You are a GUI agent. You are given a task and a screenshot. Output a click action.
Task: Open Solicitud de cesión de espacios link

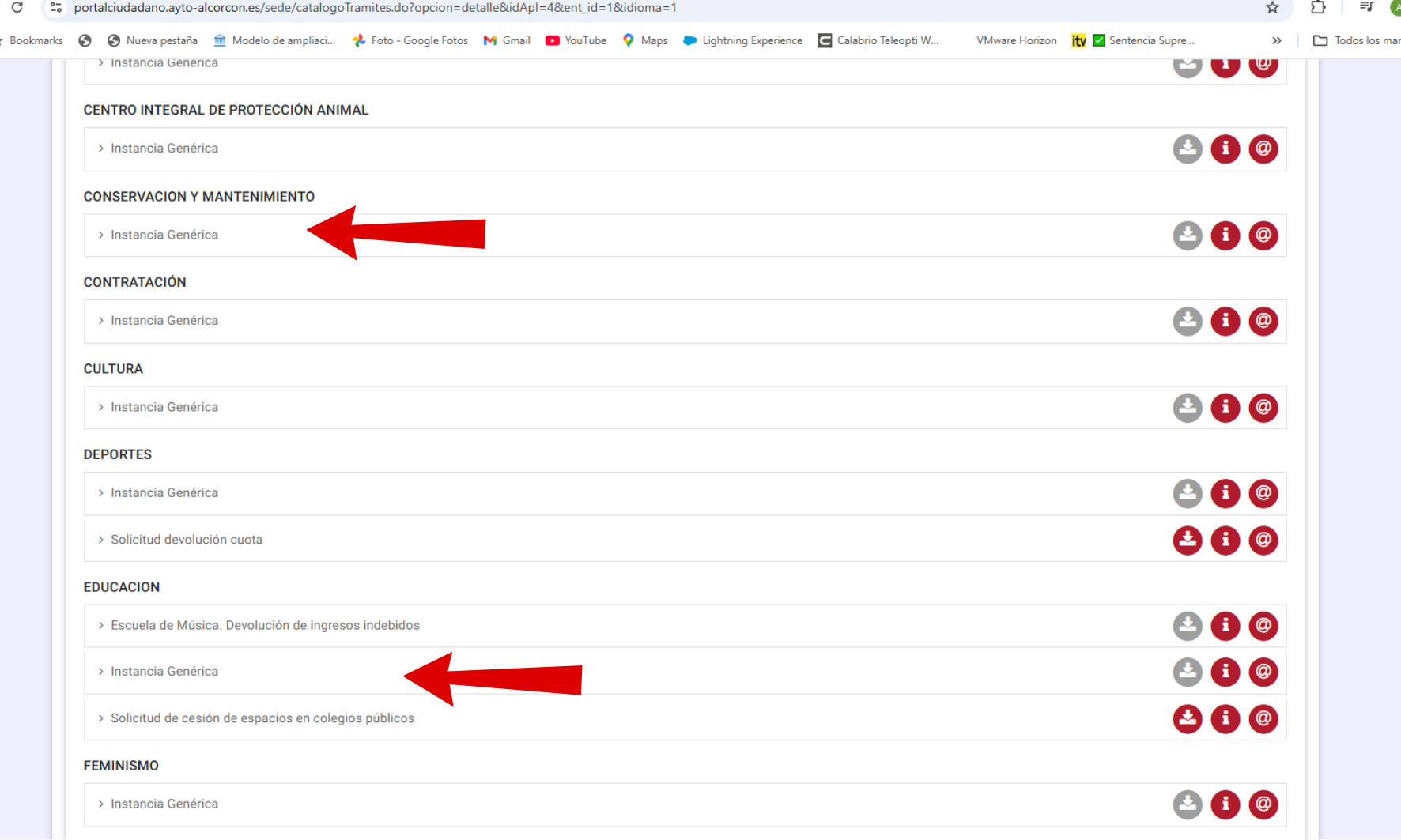(262, 718)
